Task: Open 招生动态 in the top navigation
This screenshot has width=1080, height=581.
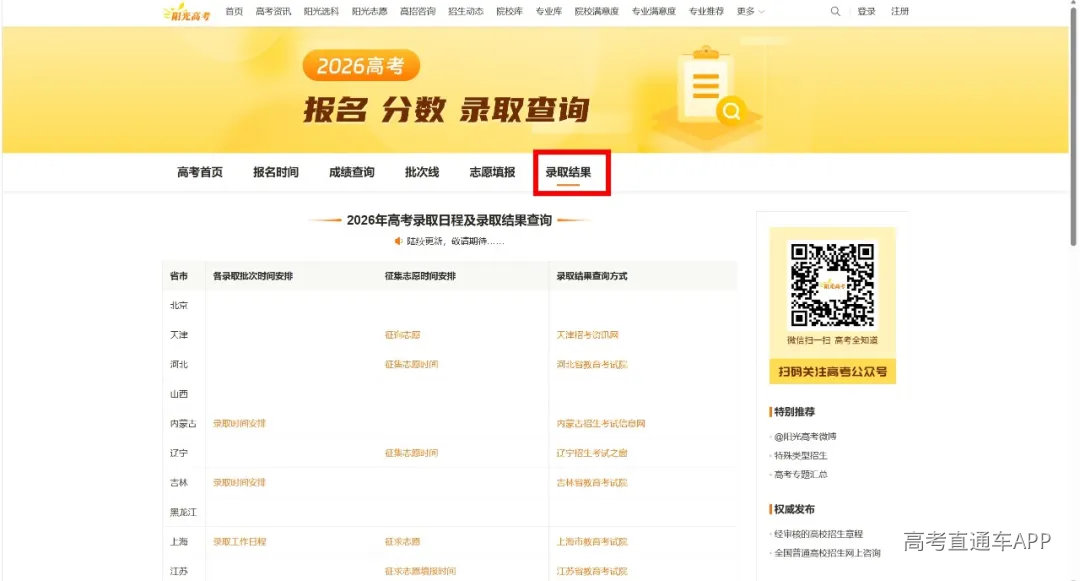Action: click(466, 11)
